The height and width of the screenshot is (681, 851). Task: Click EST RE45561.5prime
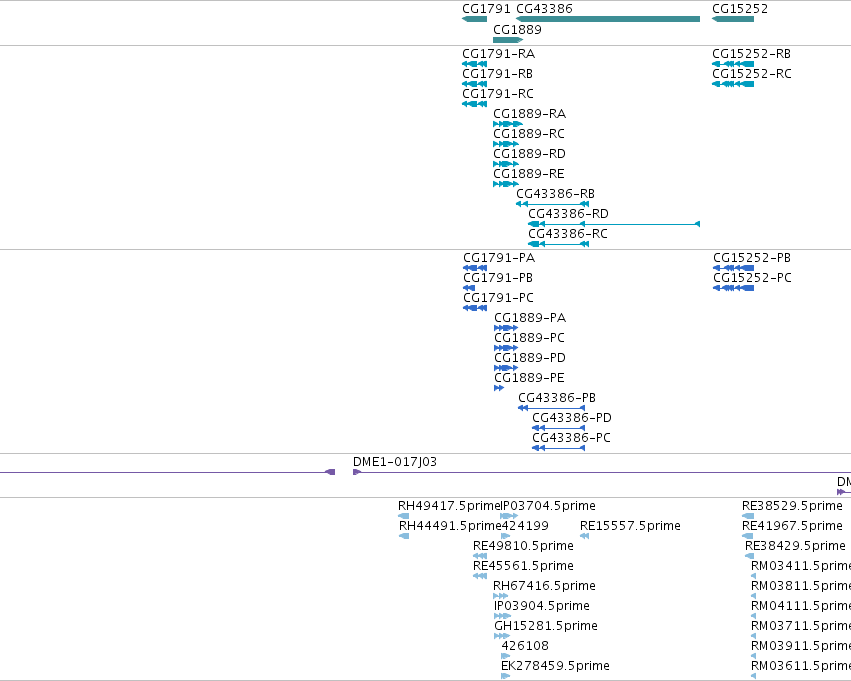(523, 567)
